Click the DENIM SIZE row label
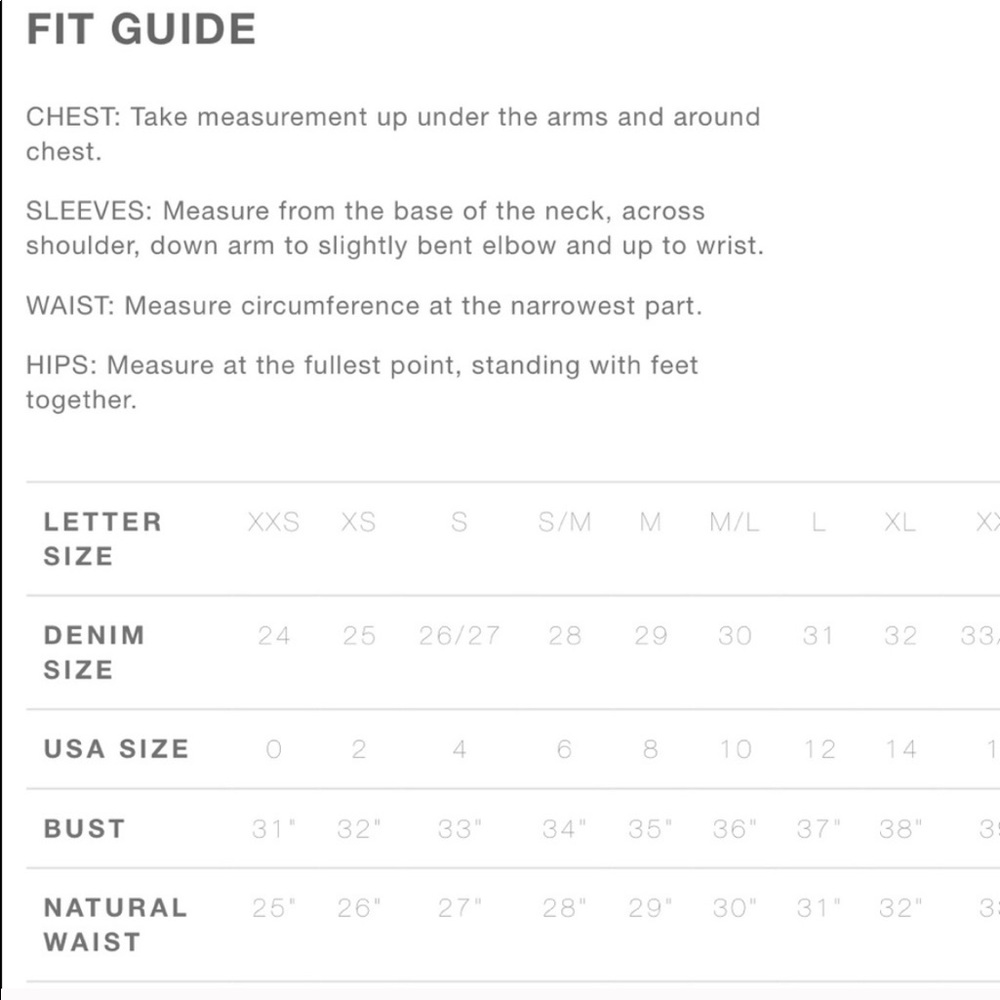 pyautogui.click(x=94, y=652)
